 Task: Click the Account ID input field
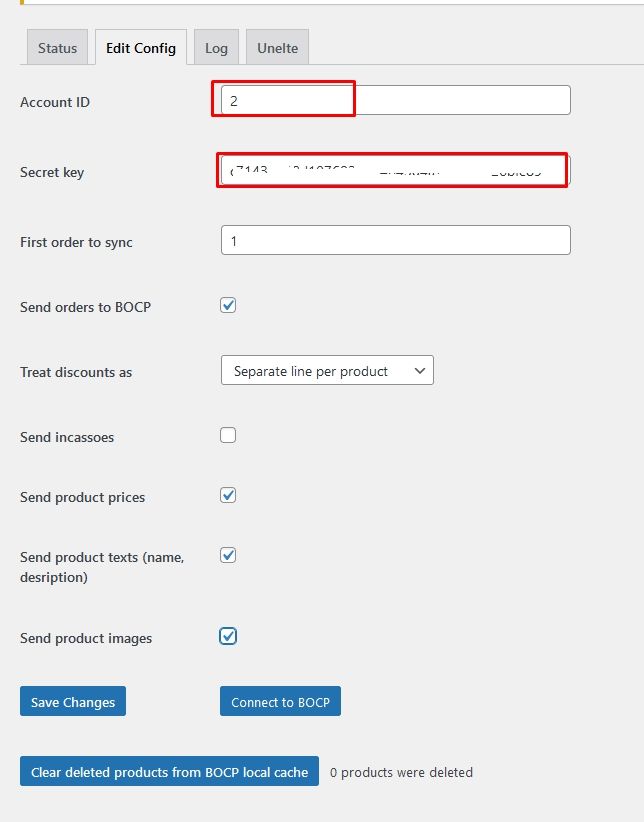pyautogui.click(x=395, y=100)
